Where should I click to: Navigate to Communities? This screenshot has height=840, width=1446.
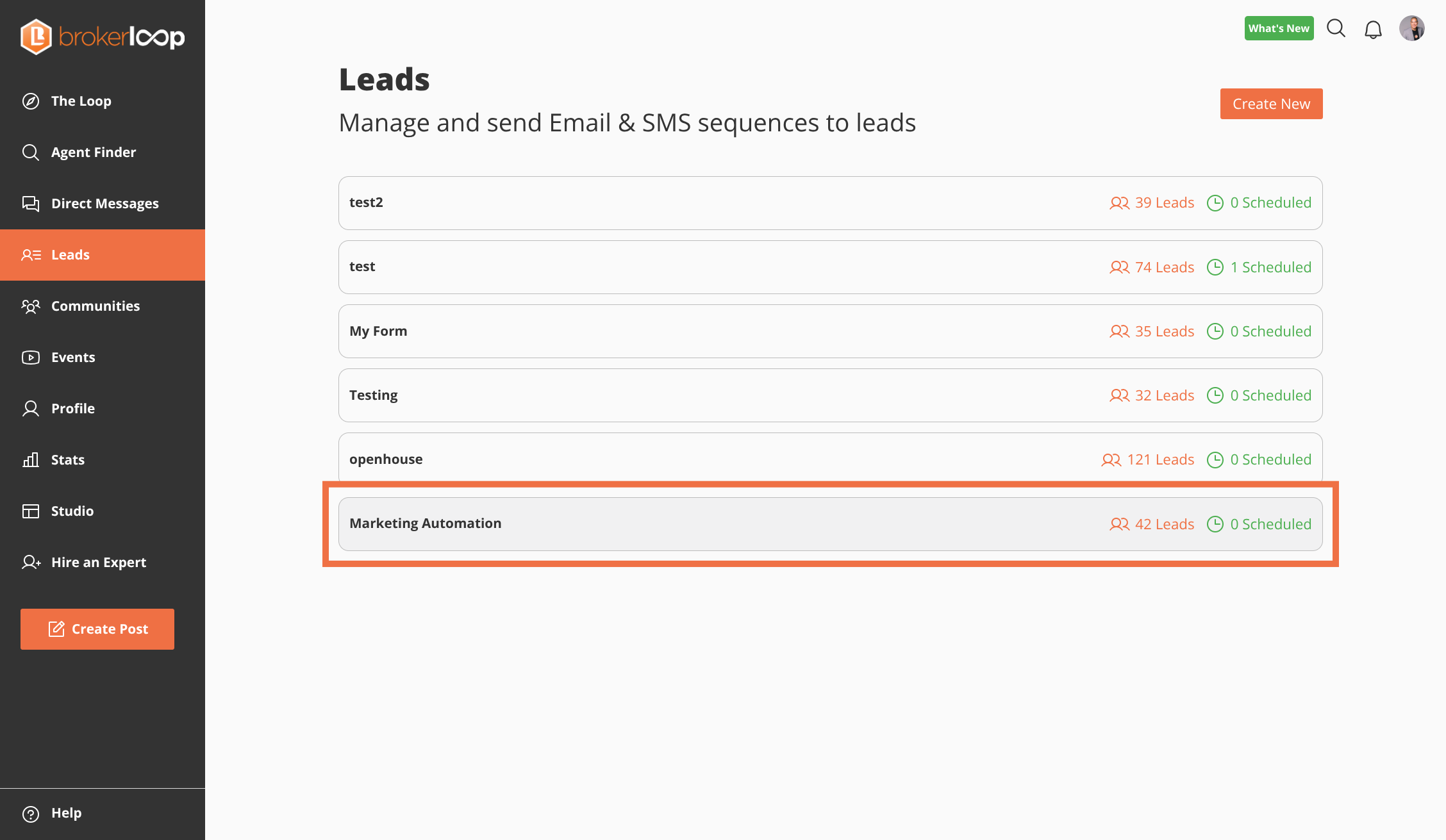(95, 306)
